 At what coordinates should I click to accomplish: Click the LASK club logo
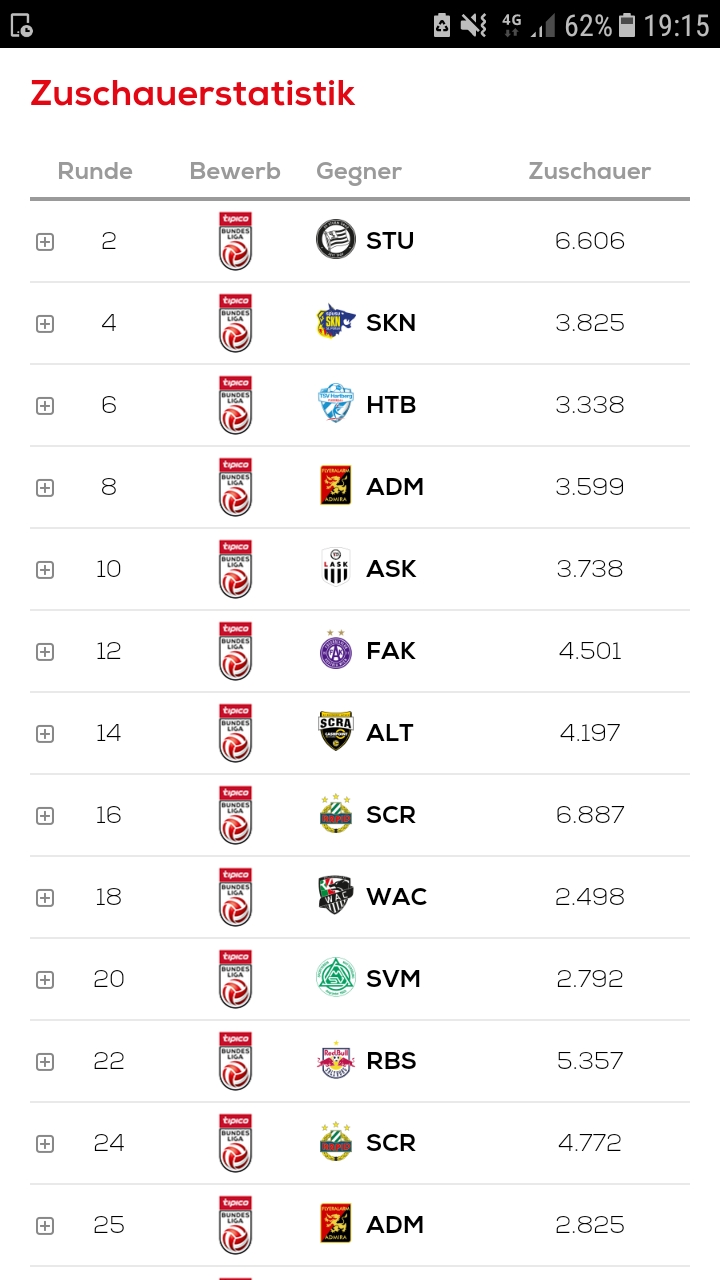coord(336,569)
